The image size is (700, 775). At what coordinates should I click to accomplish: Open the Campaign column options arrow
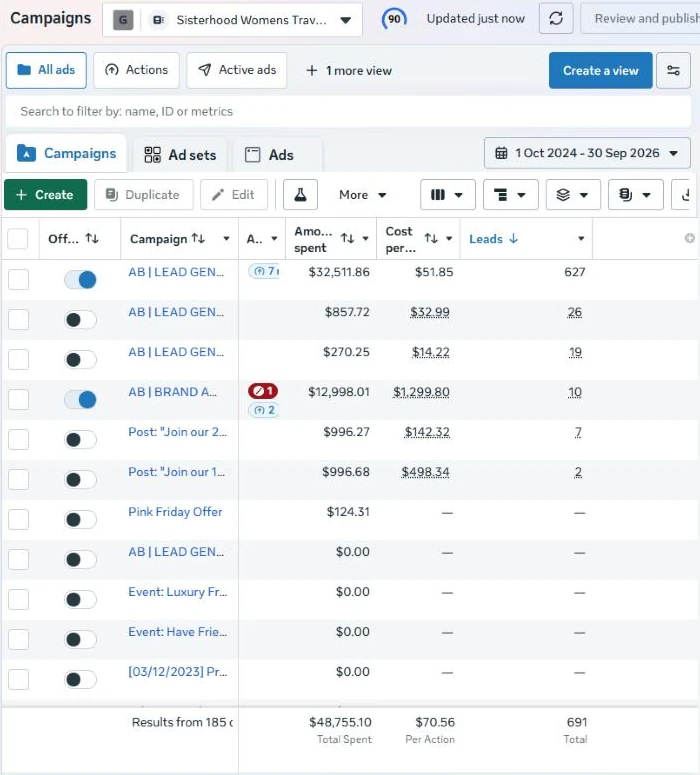[226, 239]
